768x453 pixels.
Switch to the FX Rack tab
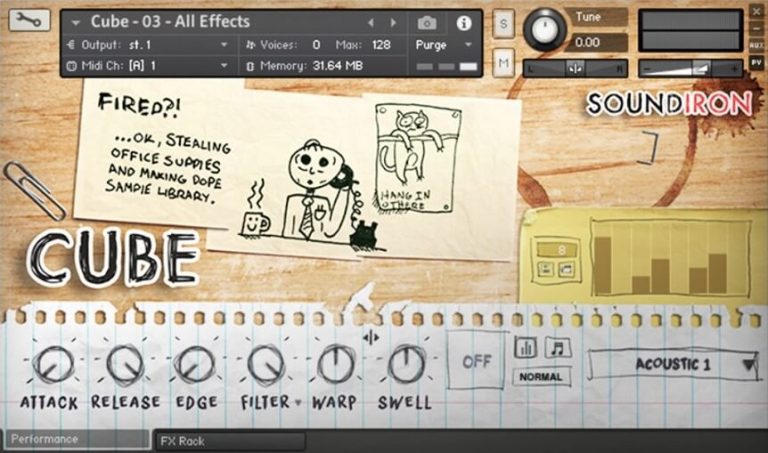pyautogui.click(x=230, y=440)
